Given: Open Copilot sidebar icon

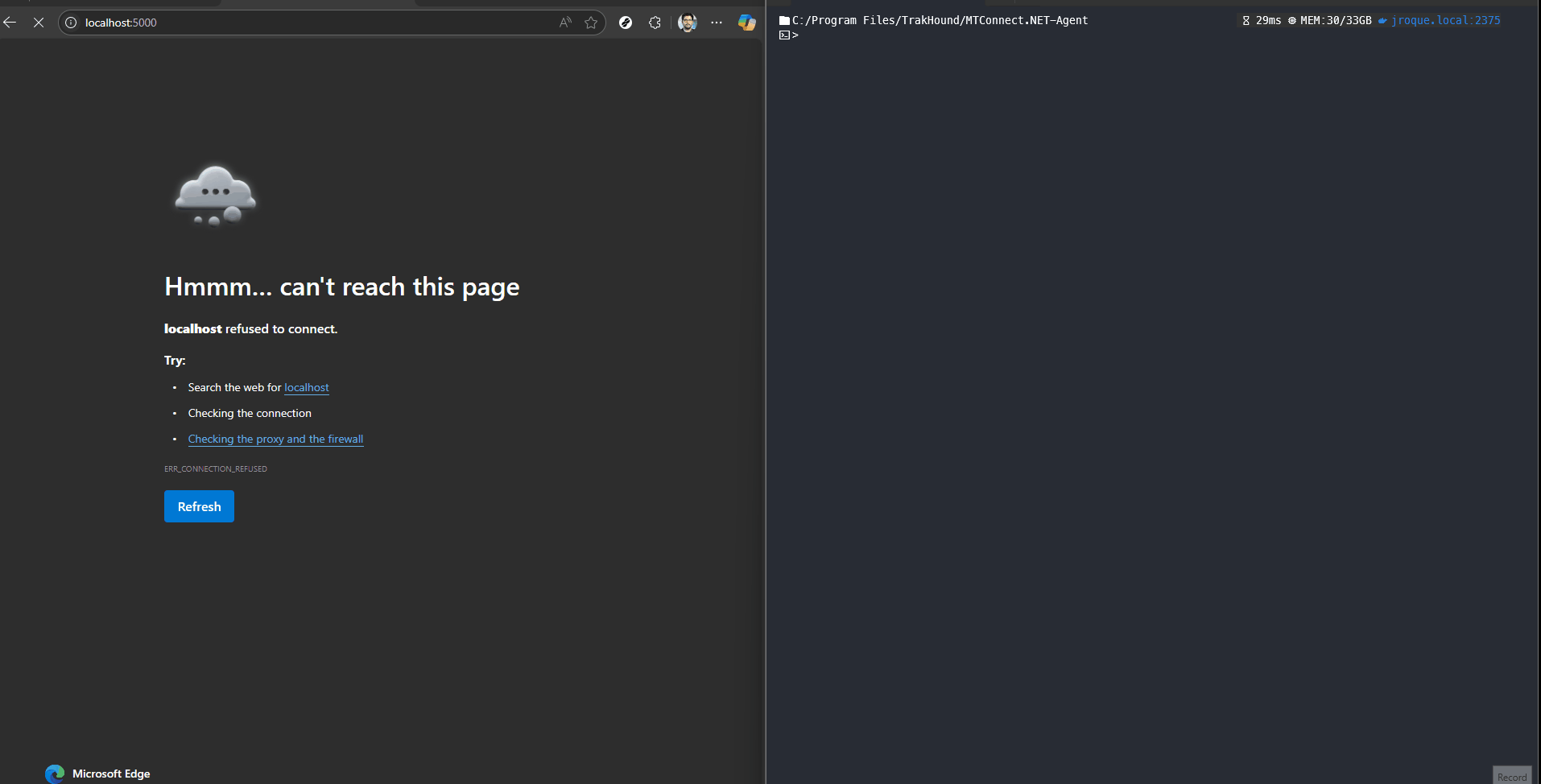Looking at the screenshot, I should pos(746,23).
